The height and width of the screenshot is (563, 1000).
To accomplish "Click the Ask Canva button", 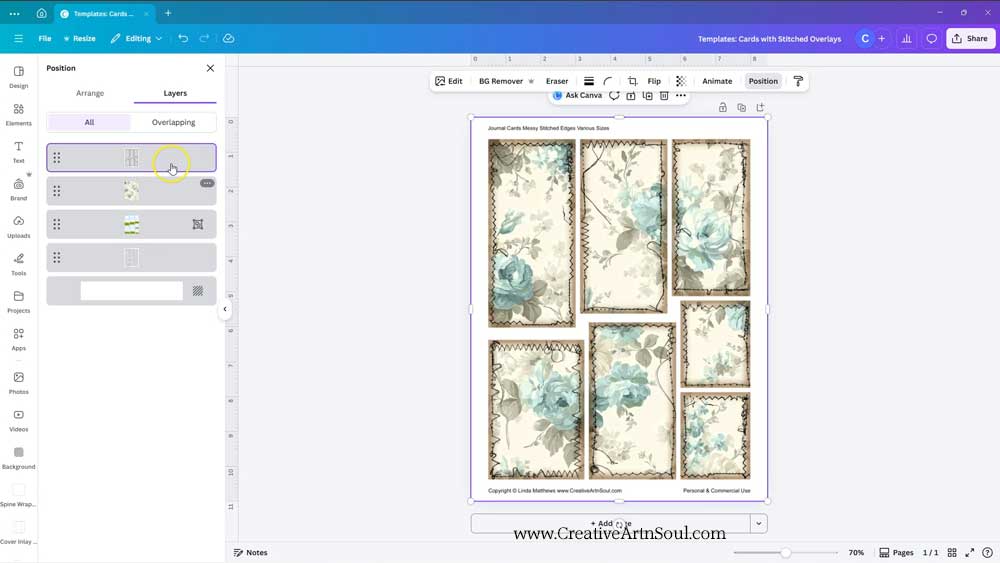I will 577,96.
